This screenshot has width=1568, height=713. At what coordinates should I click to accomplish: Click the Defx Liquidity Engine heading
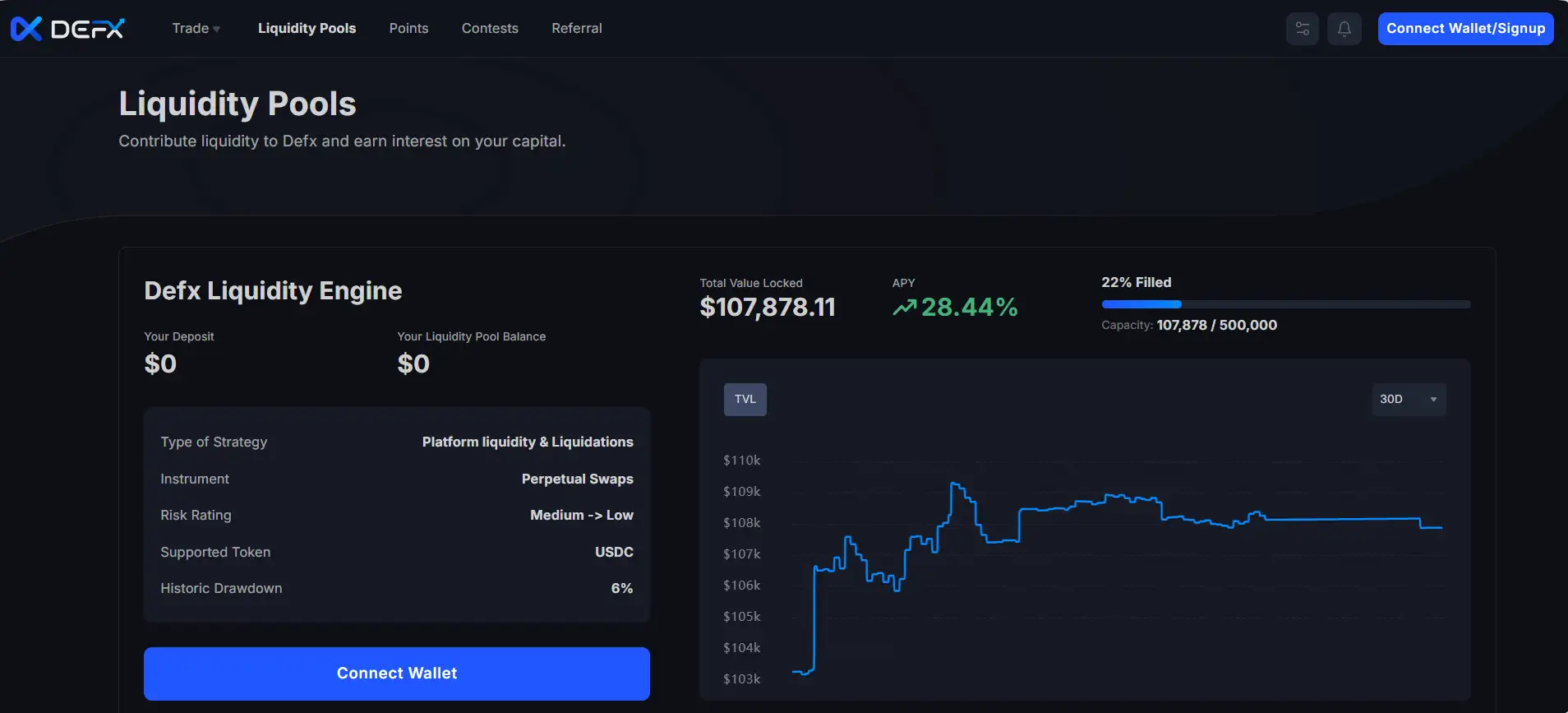point(273,291)
